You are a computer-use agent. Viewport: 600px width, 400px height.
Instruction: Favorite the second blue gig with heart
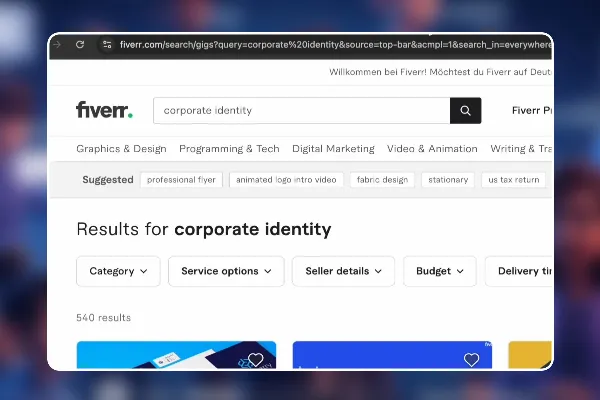tap(471, 359)
